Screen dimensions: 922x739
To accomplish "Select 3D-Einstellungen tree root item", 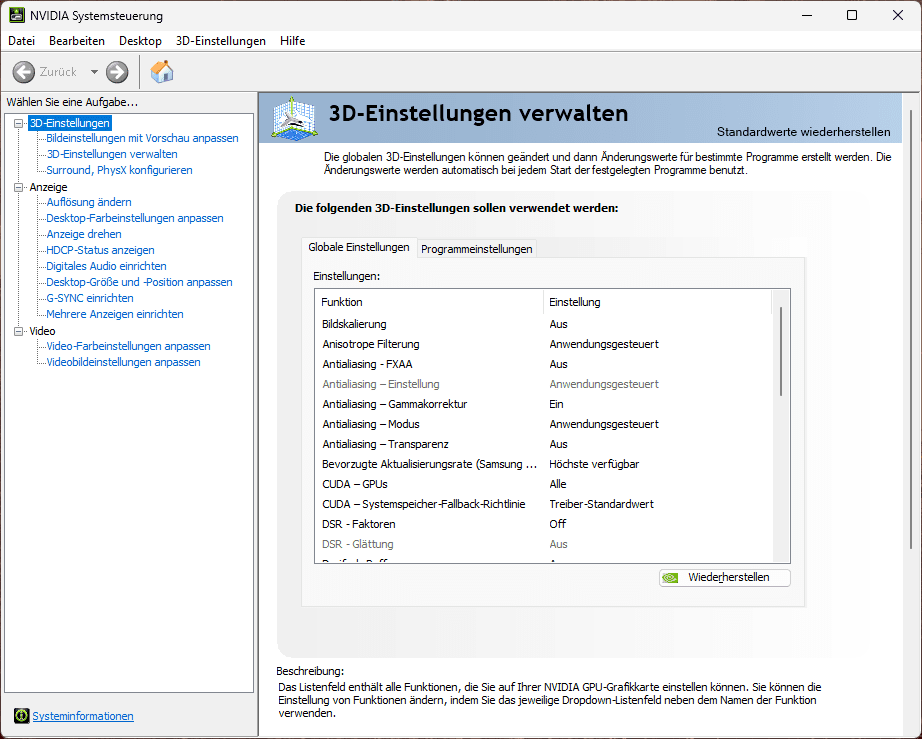I will (69, 123).
